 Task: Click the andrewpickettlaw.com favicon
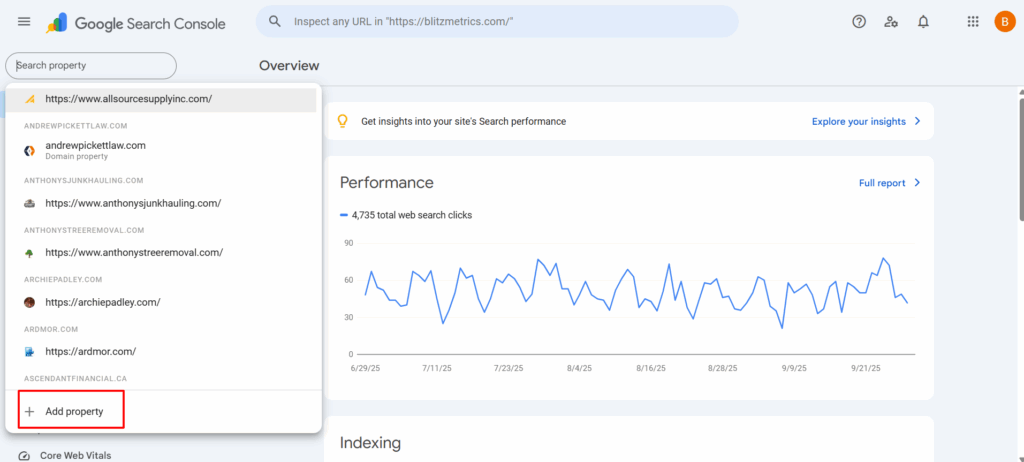(29, 150)
